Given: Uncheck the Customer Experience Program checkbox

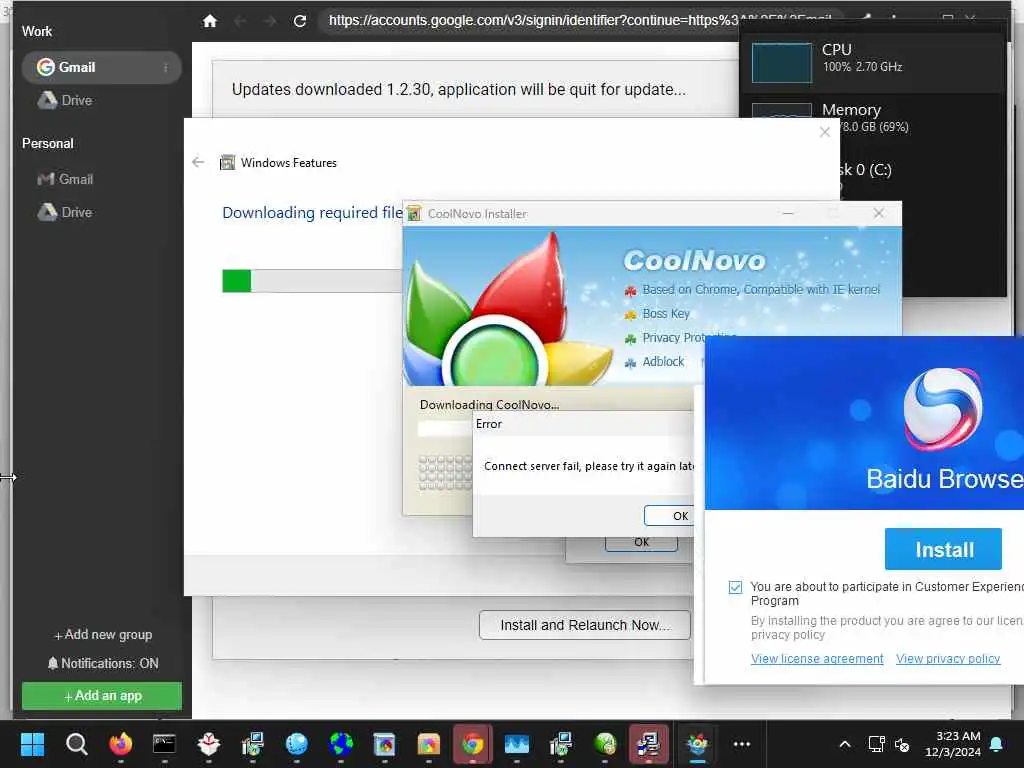Looking at the screenshot, I should point(735,587).
